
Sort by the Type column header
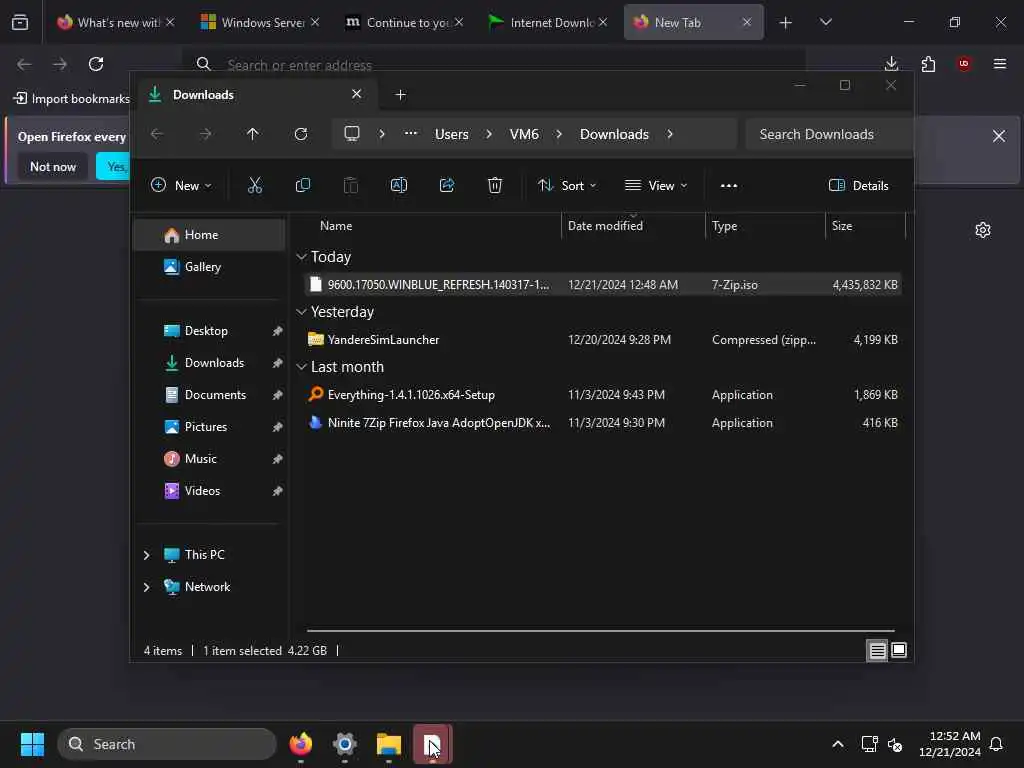pyautogui.click(x=765, y=226)
